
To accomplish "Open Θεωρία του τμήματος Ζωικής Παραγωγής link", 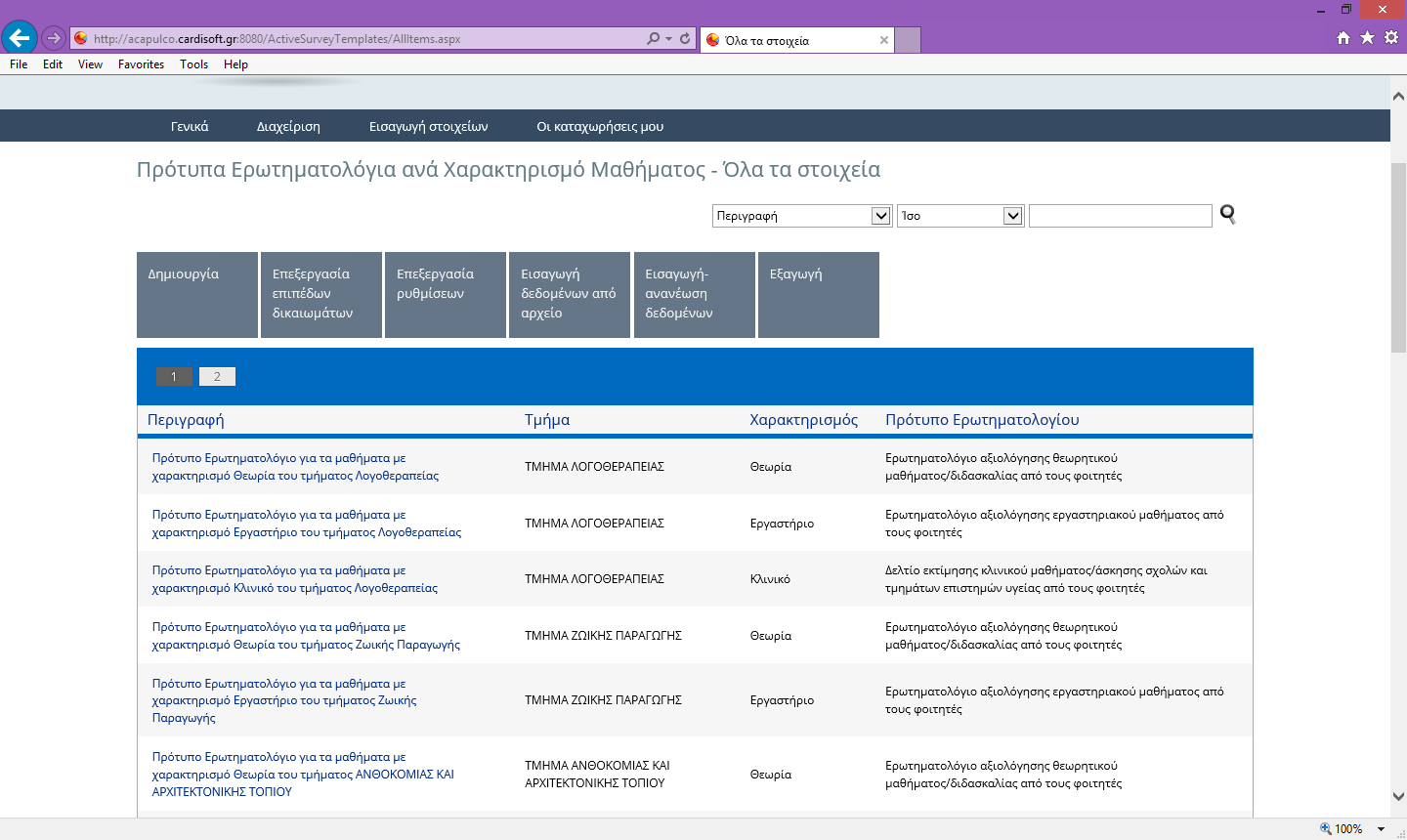I will tap(306, 636).
